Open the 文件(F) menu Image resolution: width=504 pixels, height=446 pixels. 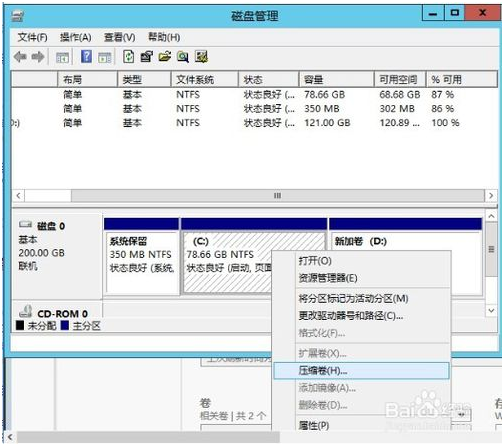[x=32, y=37]
